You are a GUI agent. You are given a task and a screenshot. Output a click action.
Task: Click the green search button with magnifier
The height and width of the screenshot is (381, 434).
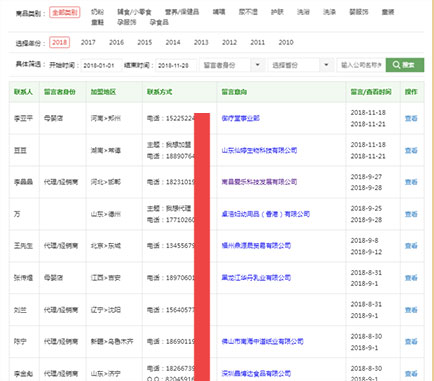(405, 65)
